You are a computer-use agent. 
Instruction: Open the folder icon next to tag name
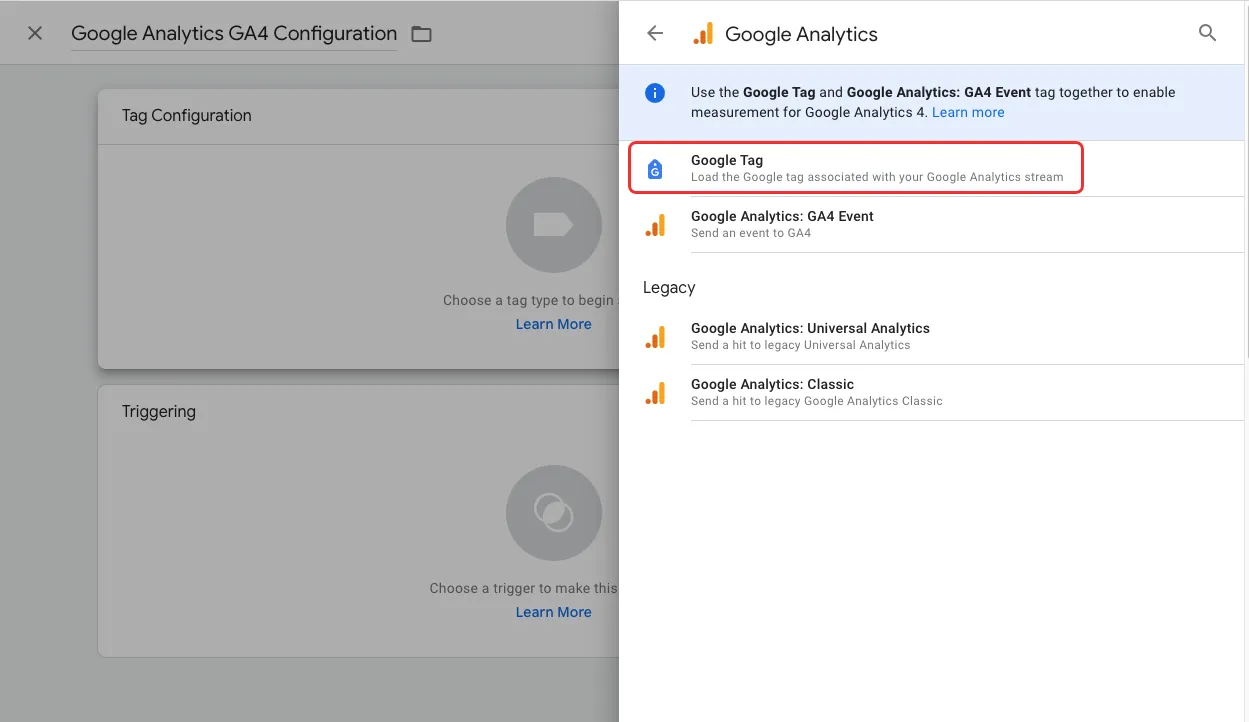click(x=422, y=34)
